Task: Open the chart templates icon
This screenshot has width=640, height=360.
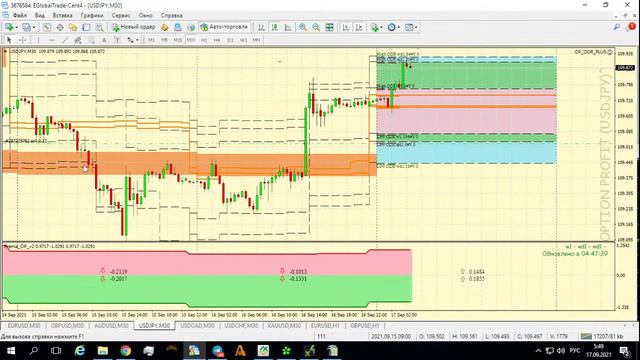Action: pos(409,27)
